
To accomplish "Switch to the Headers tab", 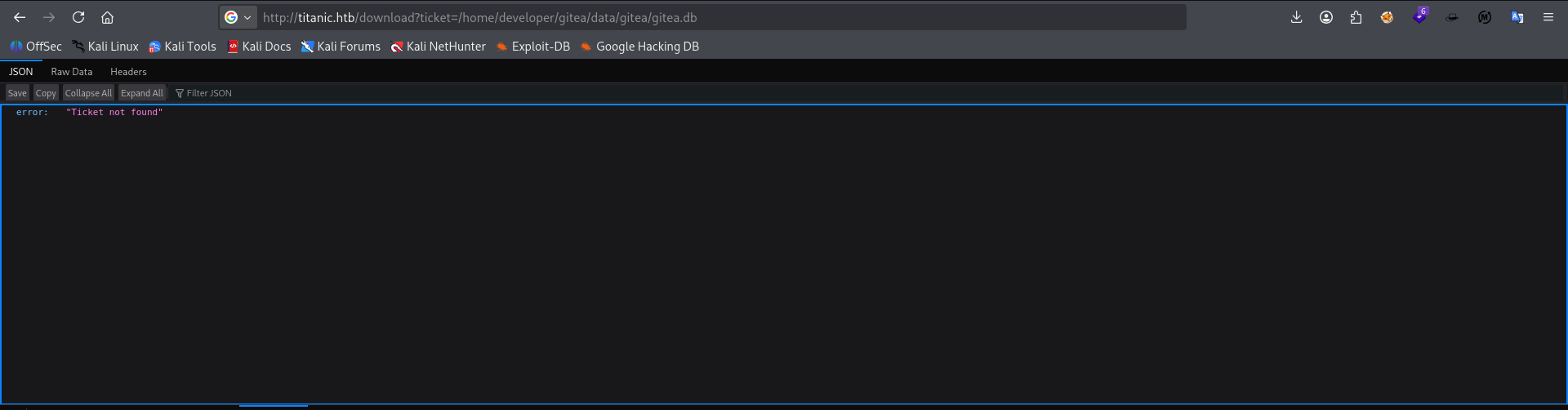I will point(128,72).
